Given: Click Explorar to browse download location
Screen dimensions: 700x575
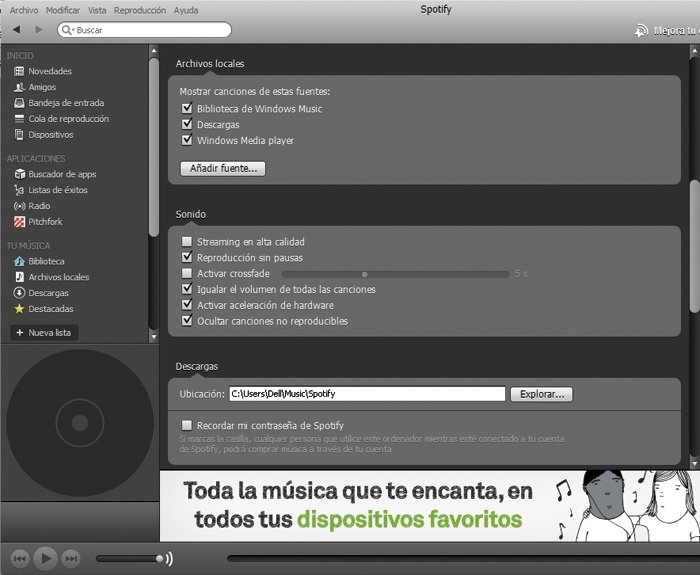Looking at the screenshot, I should (542, 394).
